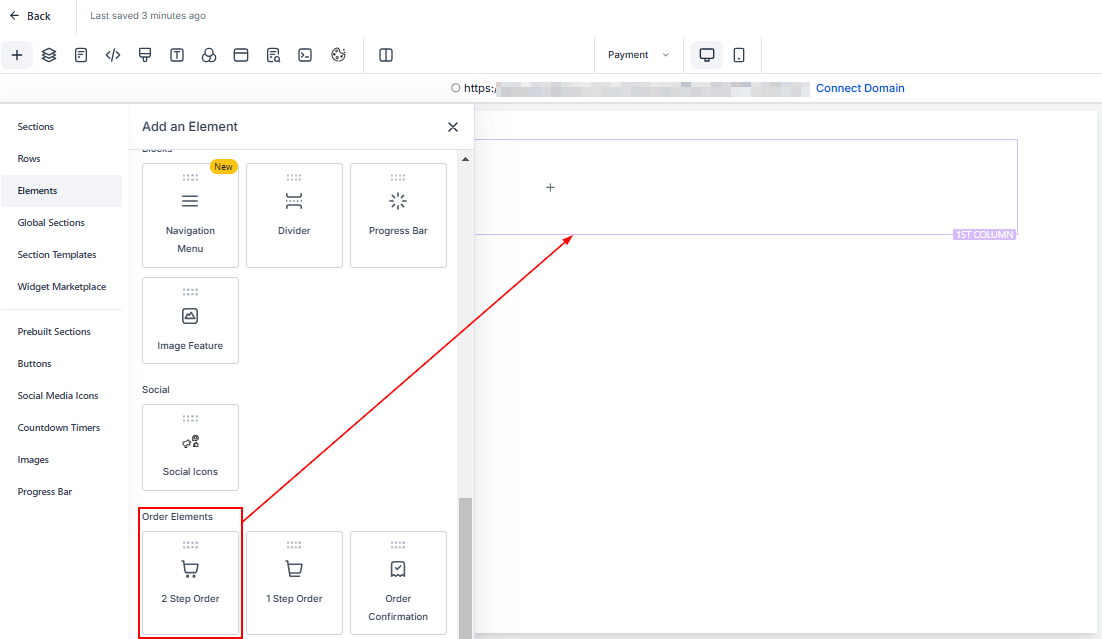Select the Progress Bar element card
The image size is (1102, 639).
pos(398,215)
